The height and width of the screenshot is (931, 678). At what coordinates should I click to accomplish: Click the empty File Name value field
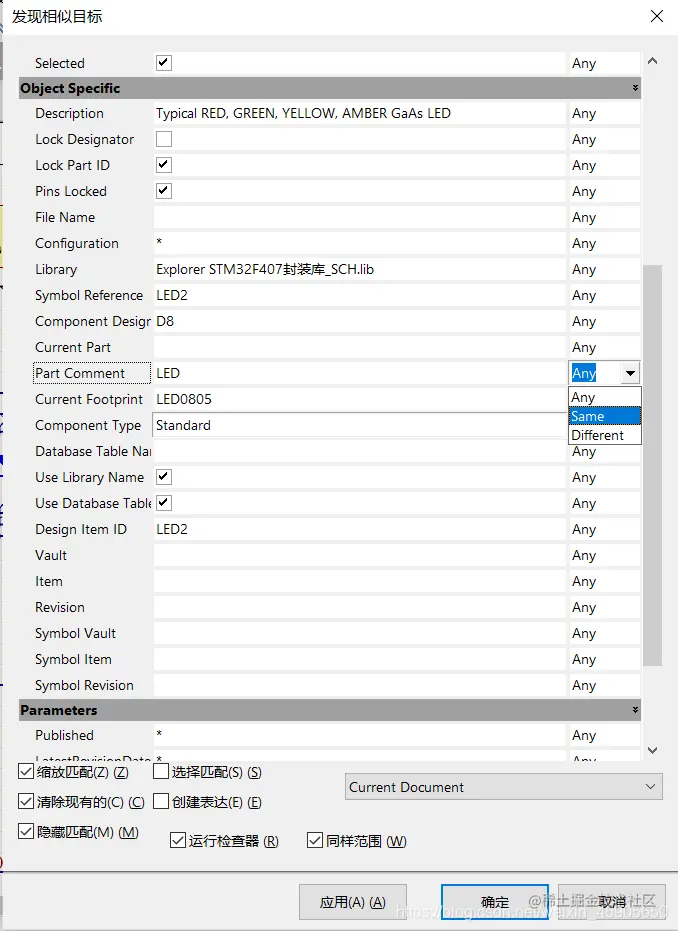click(359, 217)
